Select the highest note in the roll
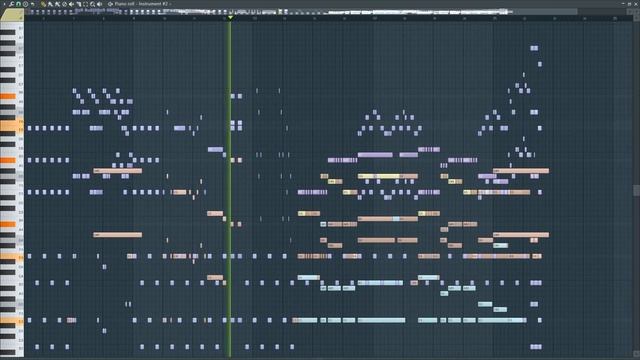The image size is (640, 360). pyautogui.click(x=534, y=48)
